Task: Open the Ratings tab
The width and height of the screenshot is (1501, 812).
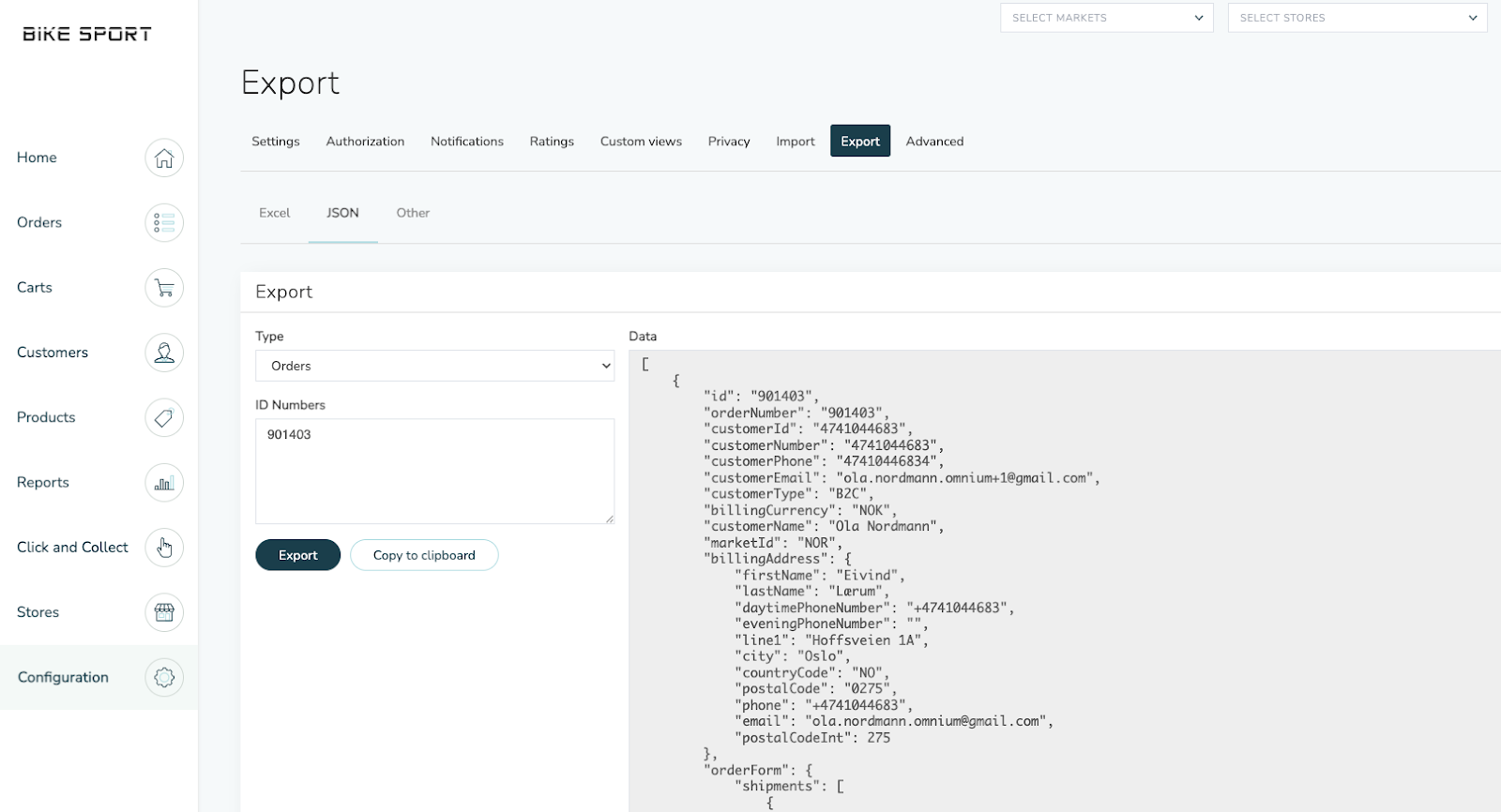Action: coord(552,142)
